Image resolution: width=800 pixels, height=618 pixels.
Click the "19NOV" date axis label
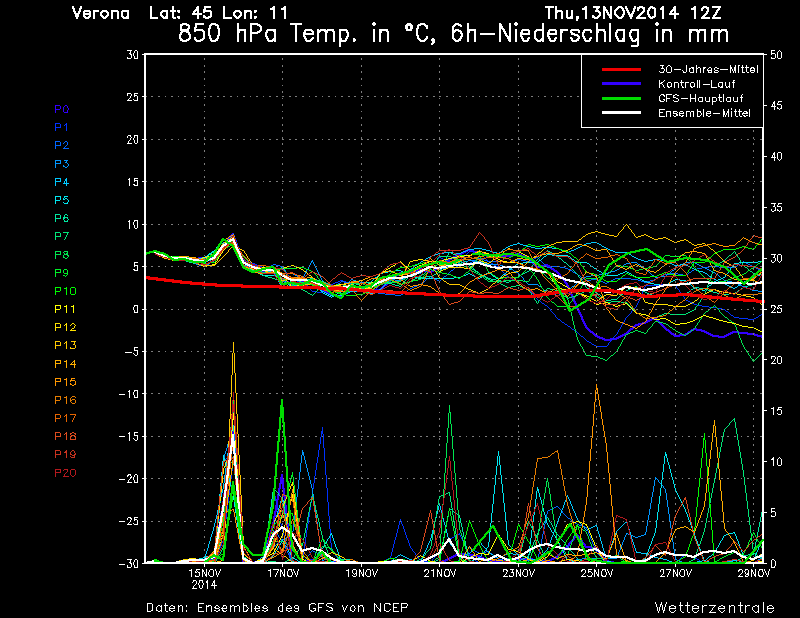point(362,573)
